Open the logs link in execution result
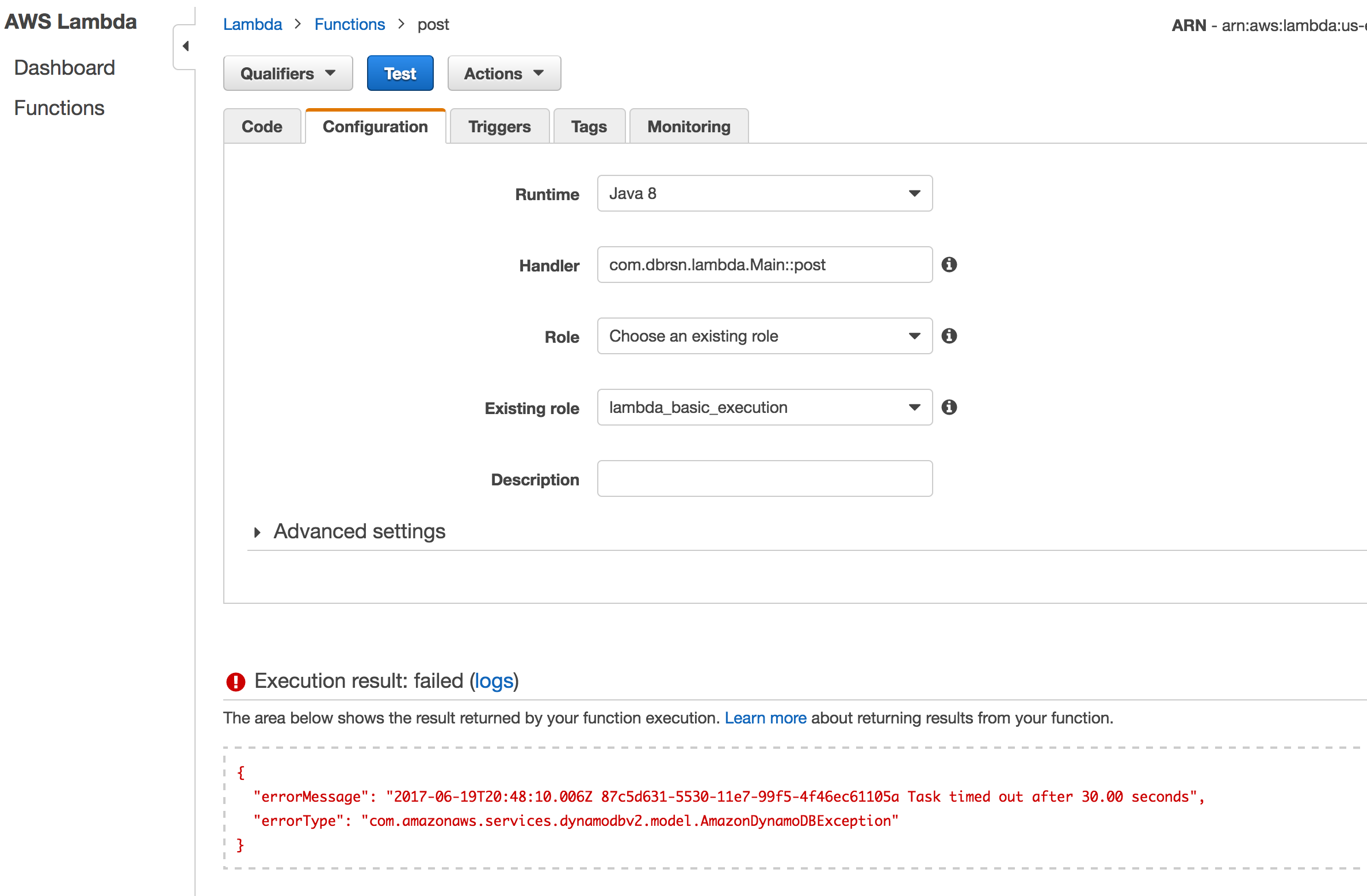Viewport: 1367px width, 896px height. pyautogui.click(x=494, y=681)
